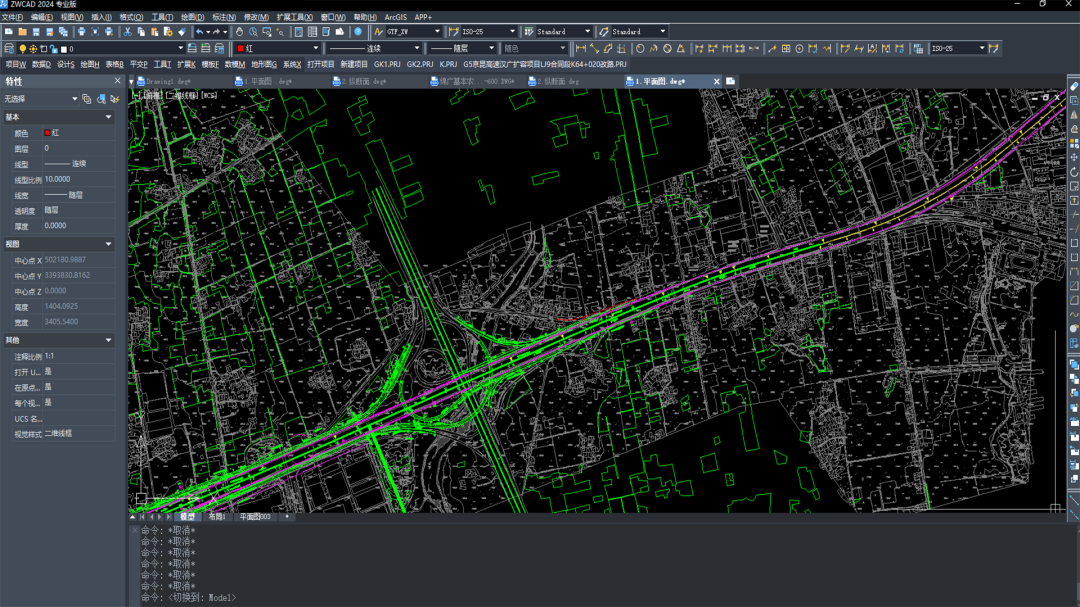The height and width of the screenshot is (607, 1080).
Task: Open the 红 color dropdown in toolbar
Action: pos(315,48)
